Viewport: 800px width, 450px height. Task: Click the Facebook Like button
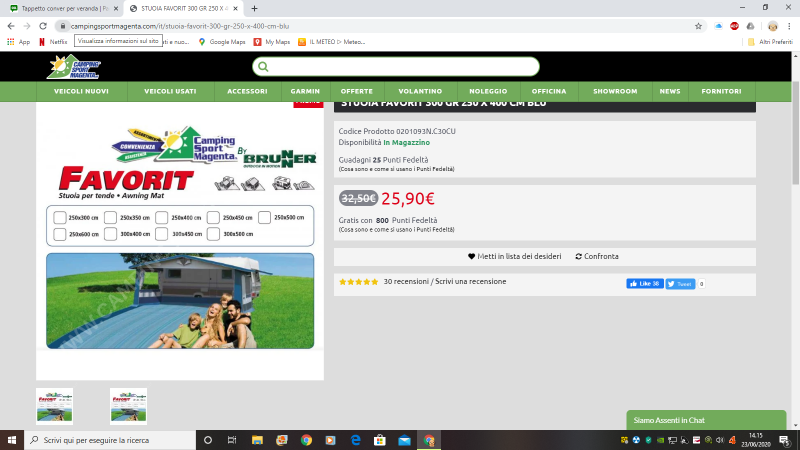pyautogui.click(x=644, y=284)
